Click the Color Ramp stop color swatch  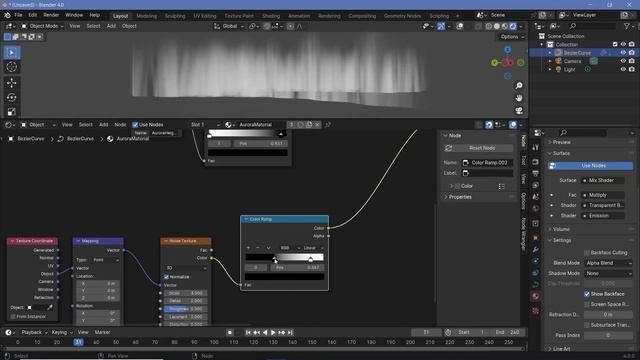click(x=284, y=277)
